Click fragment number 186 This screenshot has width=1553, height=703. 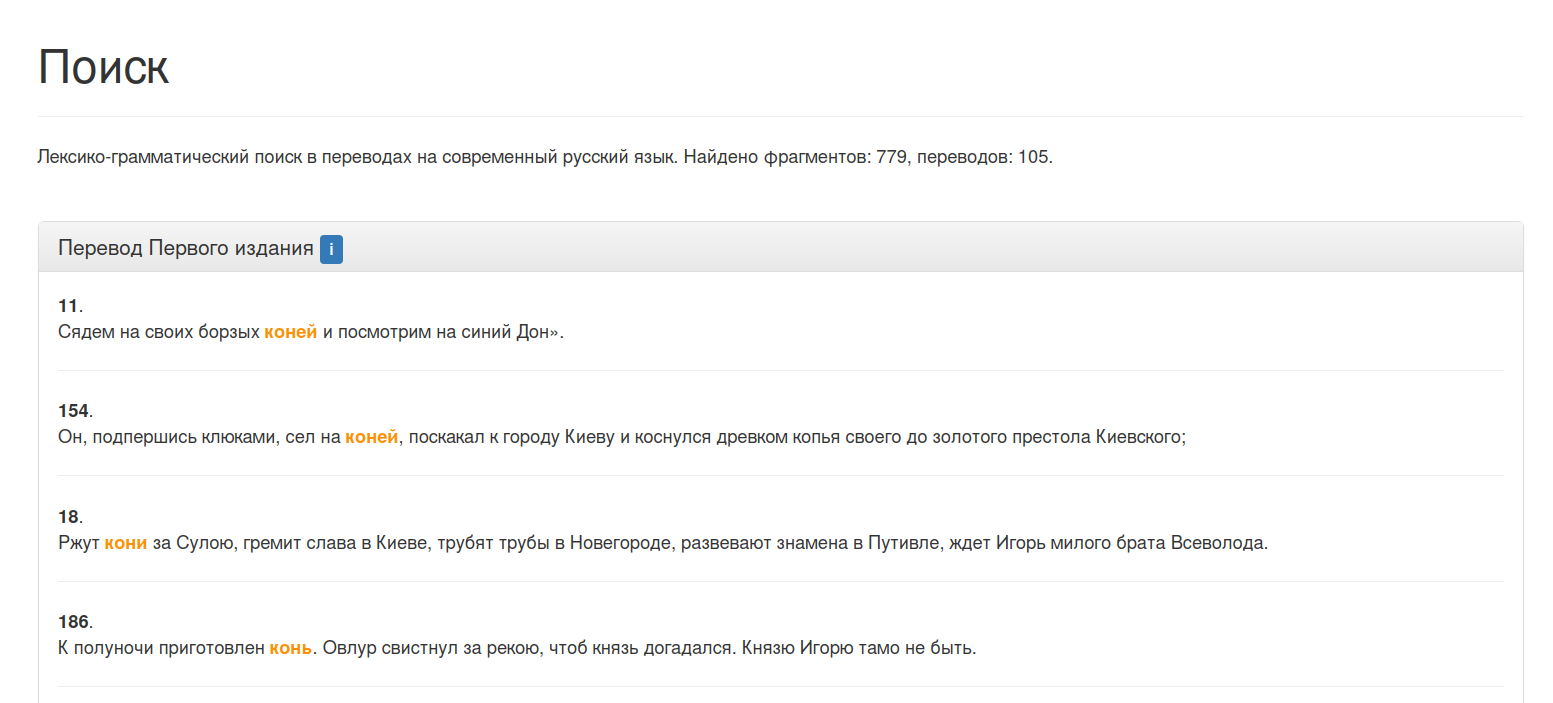[x=73, y=622]
